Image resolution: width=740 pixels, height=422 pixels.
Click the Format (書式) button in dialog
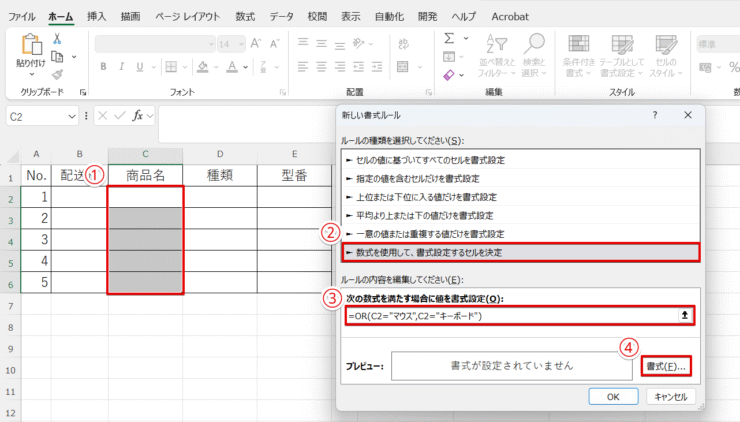pyautogui.click(x=666, y=366)
